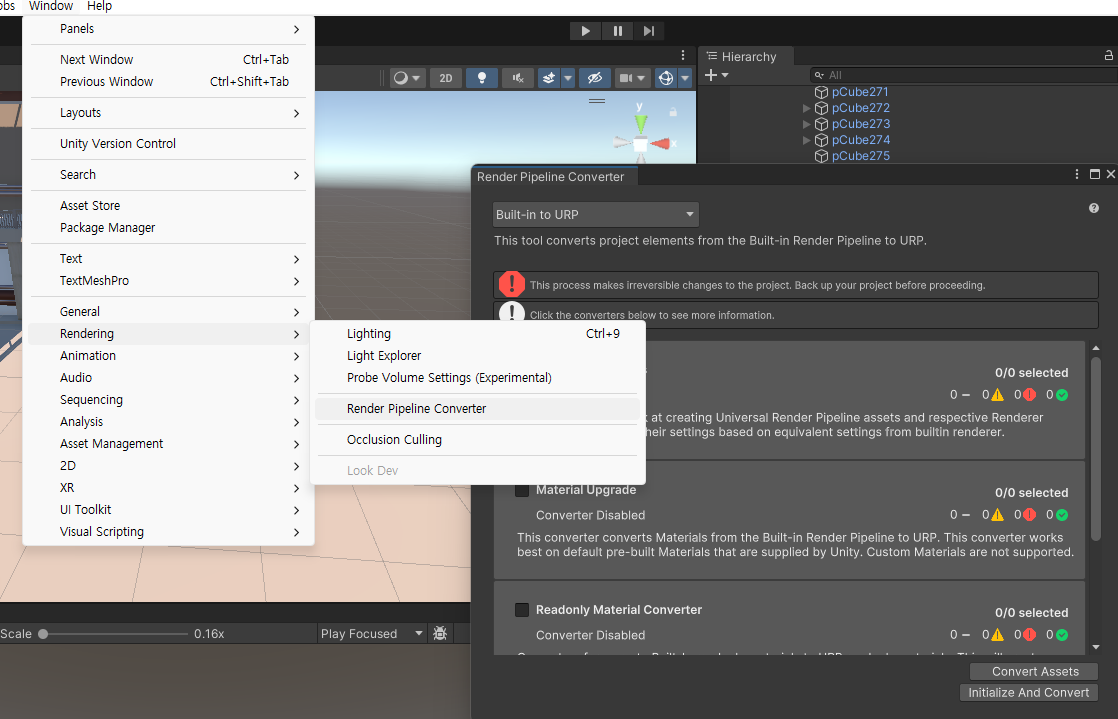
Task: Select Next Window menu entry
Action: (168, 60)
